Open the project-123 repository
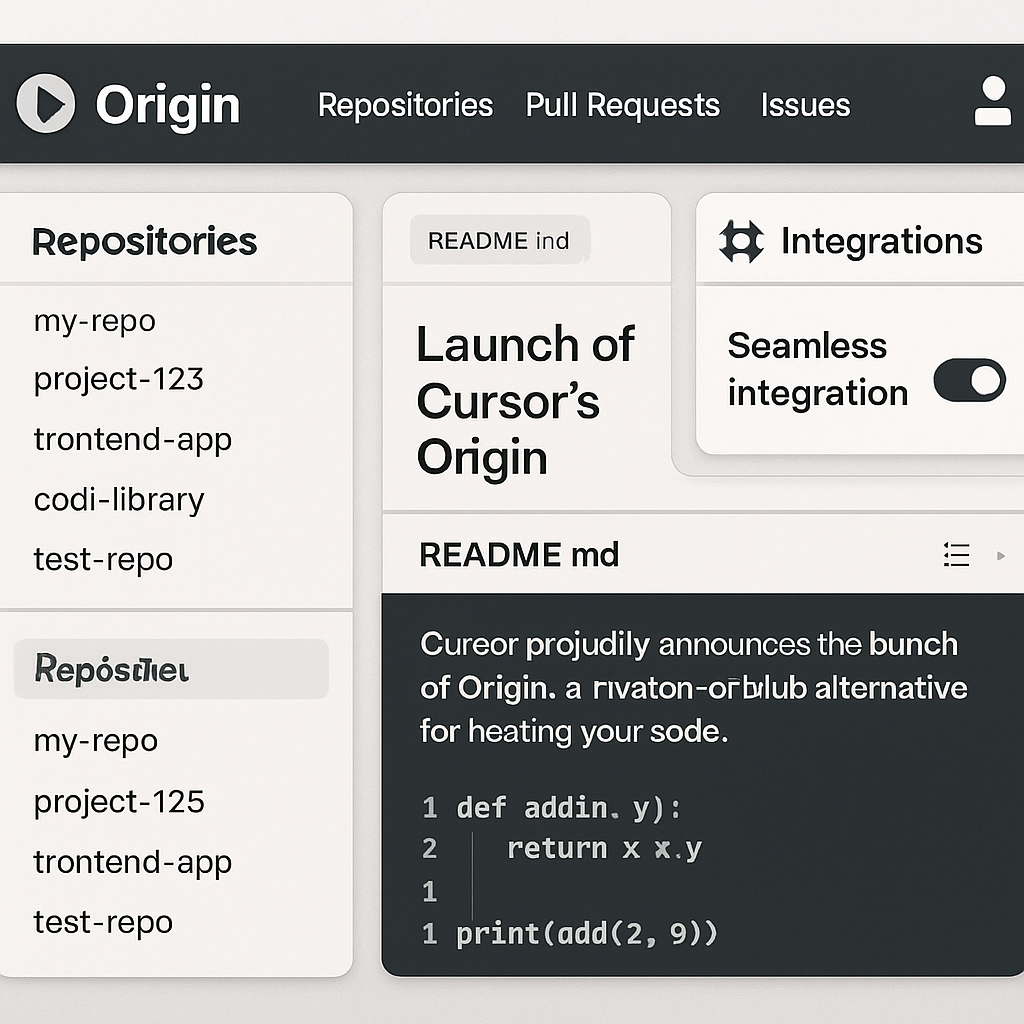This screenshot has height=1024, width=1024. (x=119, y=379)
